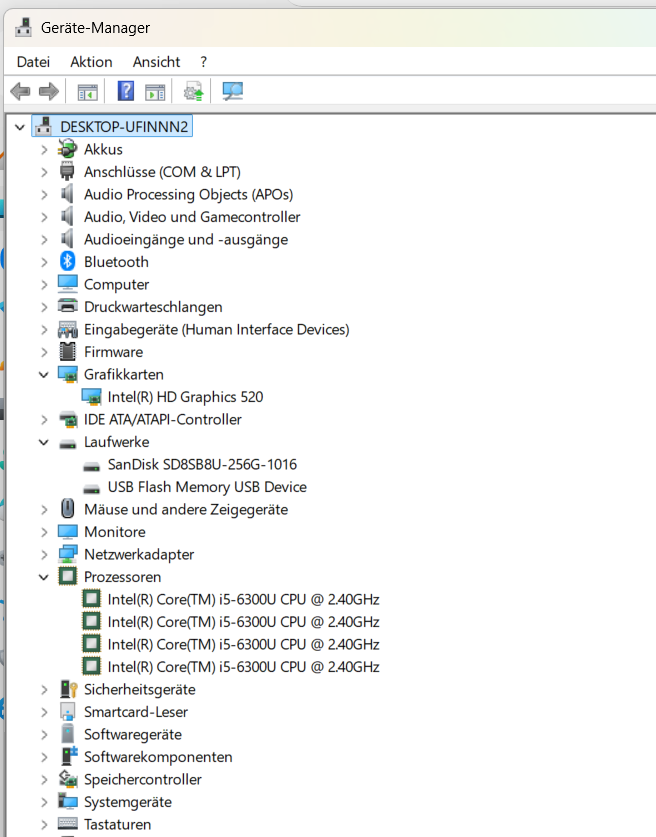Collapse the DESKTOP-UFINNN2 root node
The width and height of the screenshot is (656, 837).
pos(20,127)
